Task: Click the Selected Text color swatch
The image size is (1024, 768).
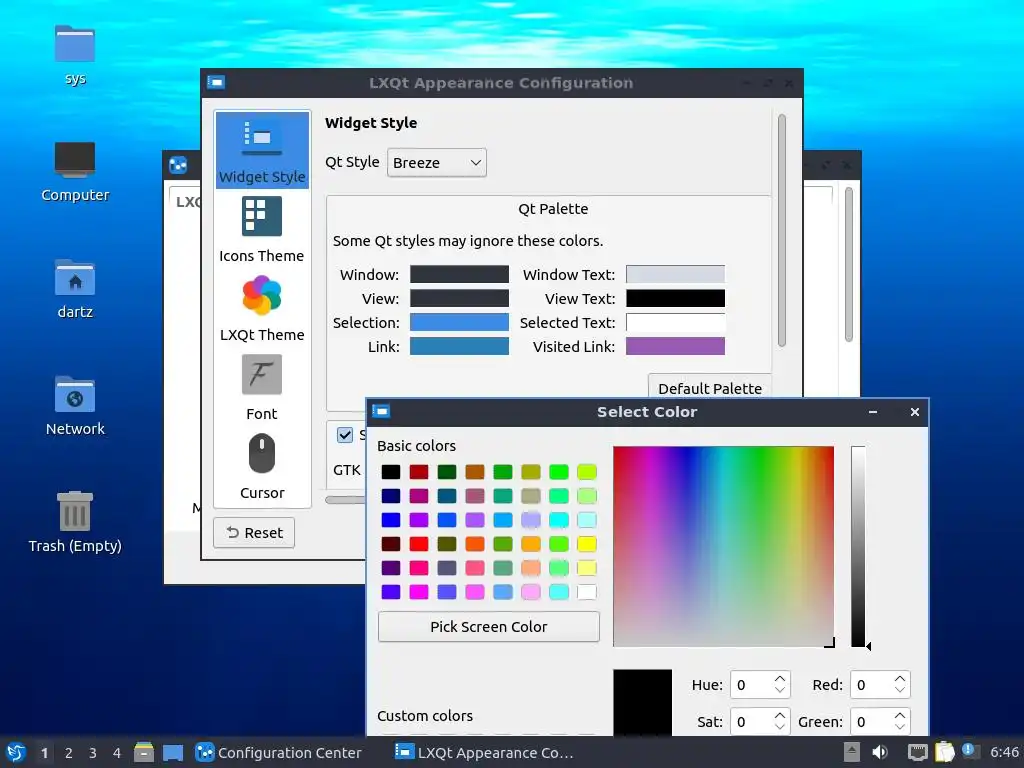Action: (x=675, y=323)
